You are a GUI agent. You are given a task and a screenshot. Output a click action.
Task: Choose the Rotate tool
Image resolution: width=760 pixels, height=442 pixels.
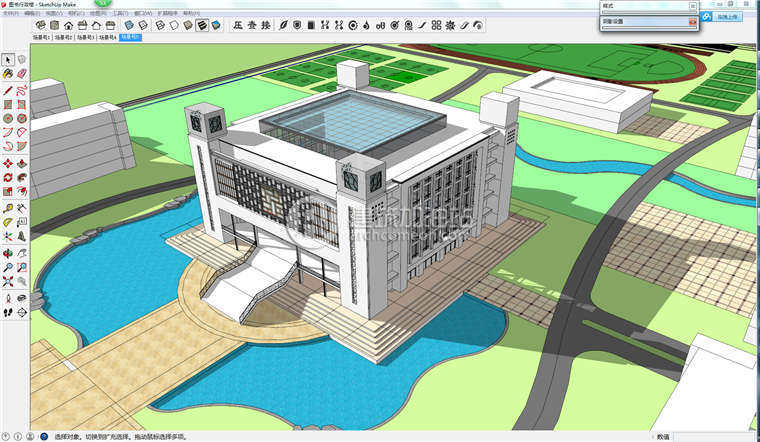click(x=8, y=177)
